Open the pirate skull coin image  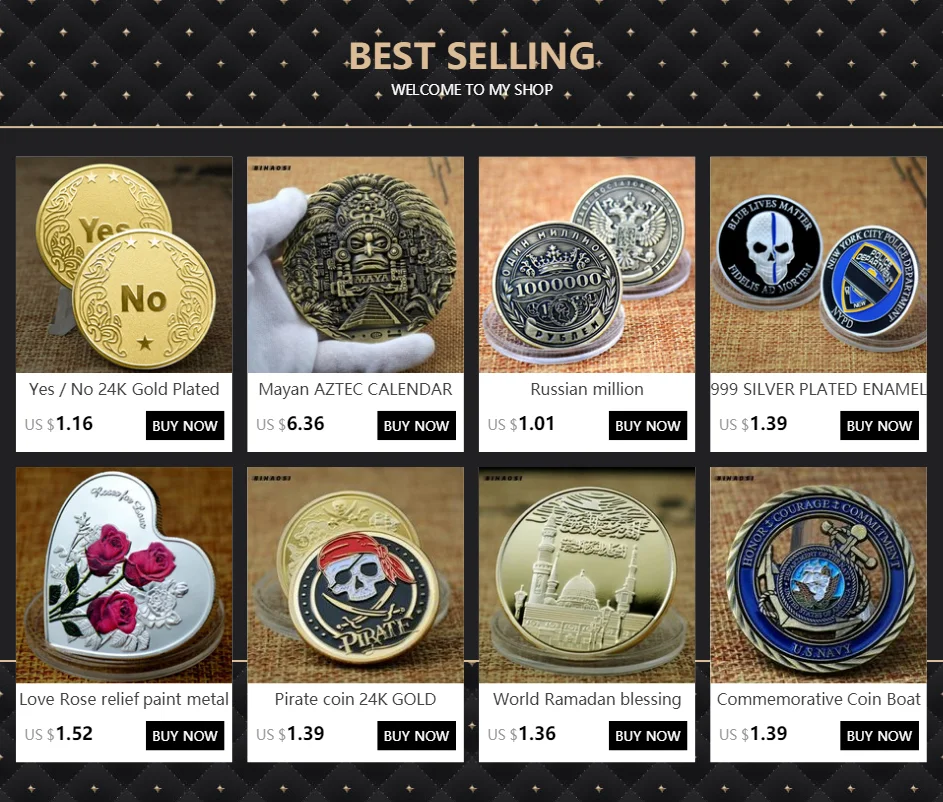point(355,575)
